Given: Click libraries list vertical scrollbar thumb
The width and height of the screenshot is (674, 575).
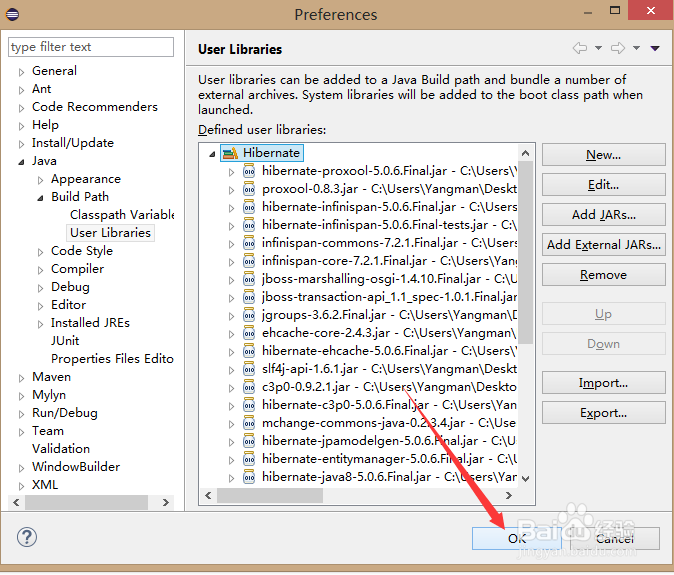Looking at the screenshot, I should pyautogui.click(x=525, y=252).
